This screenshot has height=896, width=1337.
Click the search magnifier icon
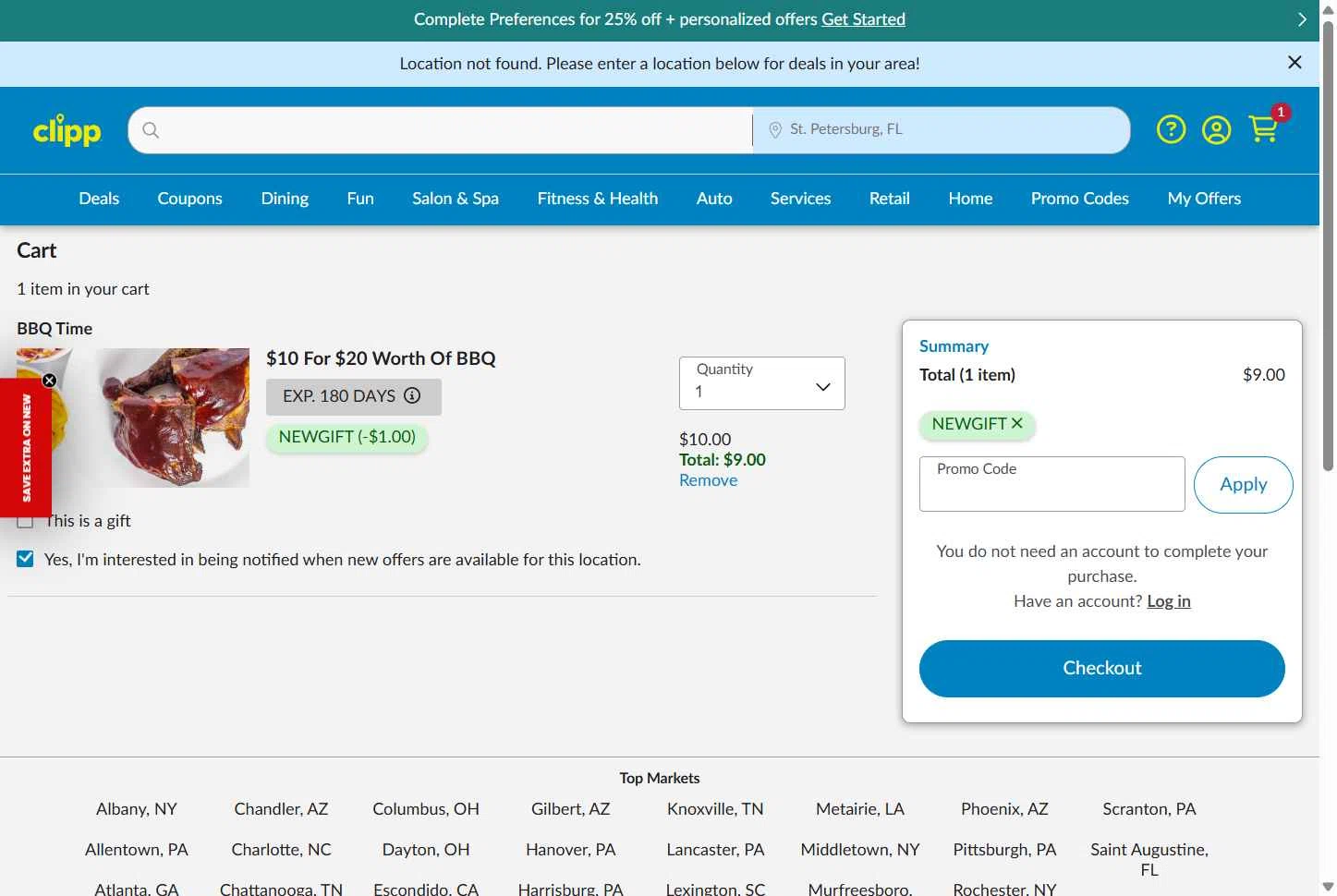pyautogui.click(x=151, y=130)
